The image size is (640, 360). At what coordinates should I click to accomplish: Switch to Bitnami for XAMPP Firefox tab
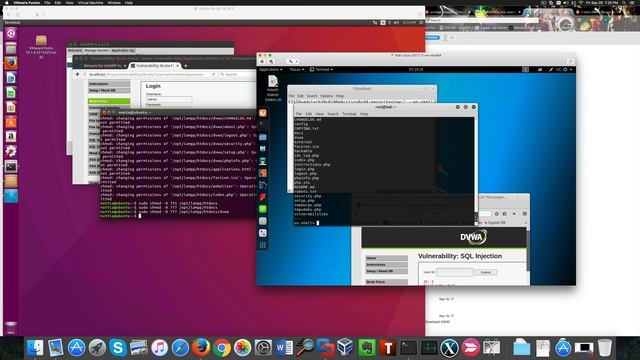tap(102, 66)
